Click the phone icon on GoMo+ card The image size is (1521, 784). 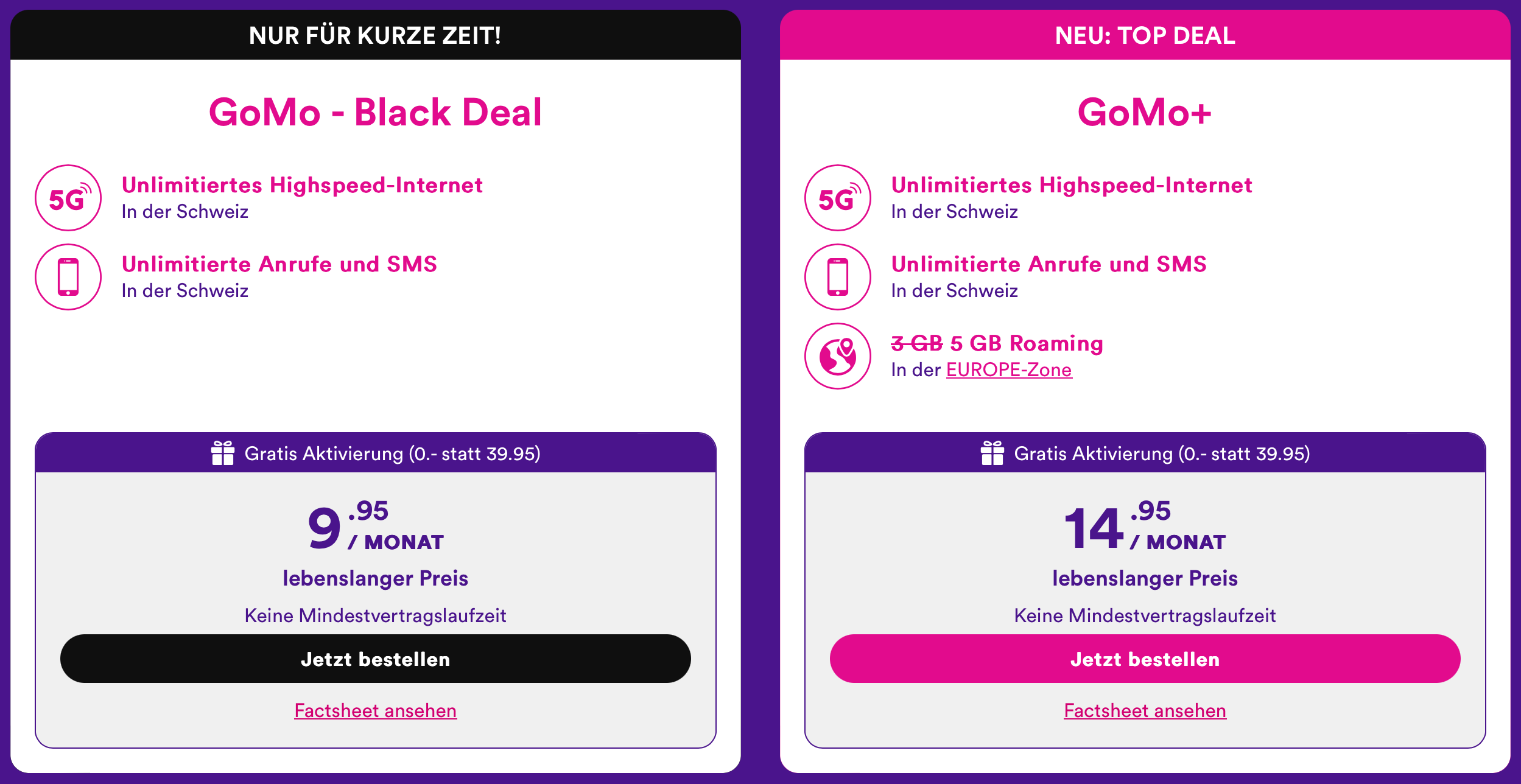click(839, 277)
